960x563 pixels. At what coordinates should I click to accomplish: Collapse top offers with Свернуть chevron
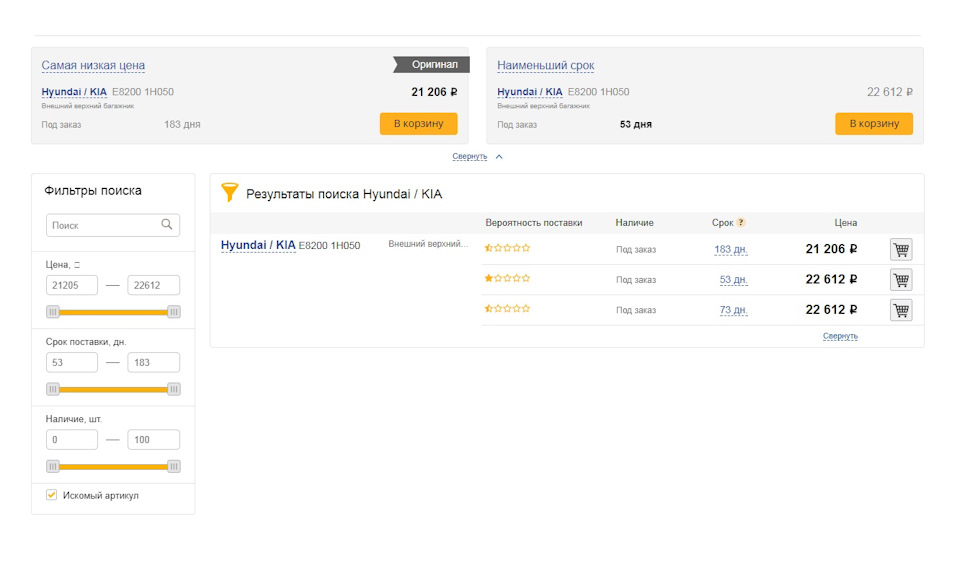click(x=478, y=157)
